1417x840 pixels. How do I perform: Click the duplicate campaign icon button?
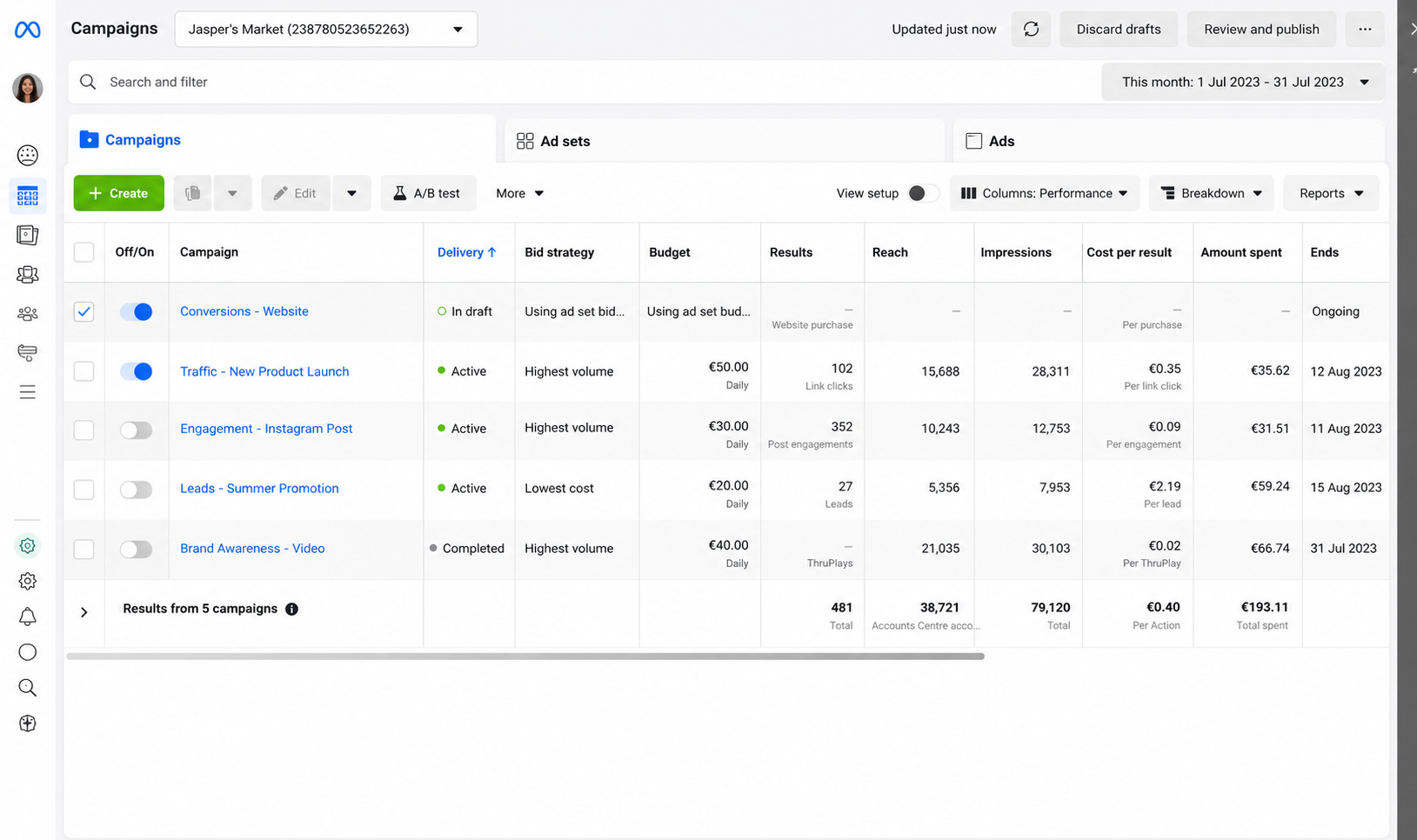click(192, 193)
